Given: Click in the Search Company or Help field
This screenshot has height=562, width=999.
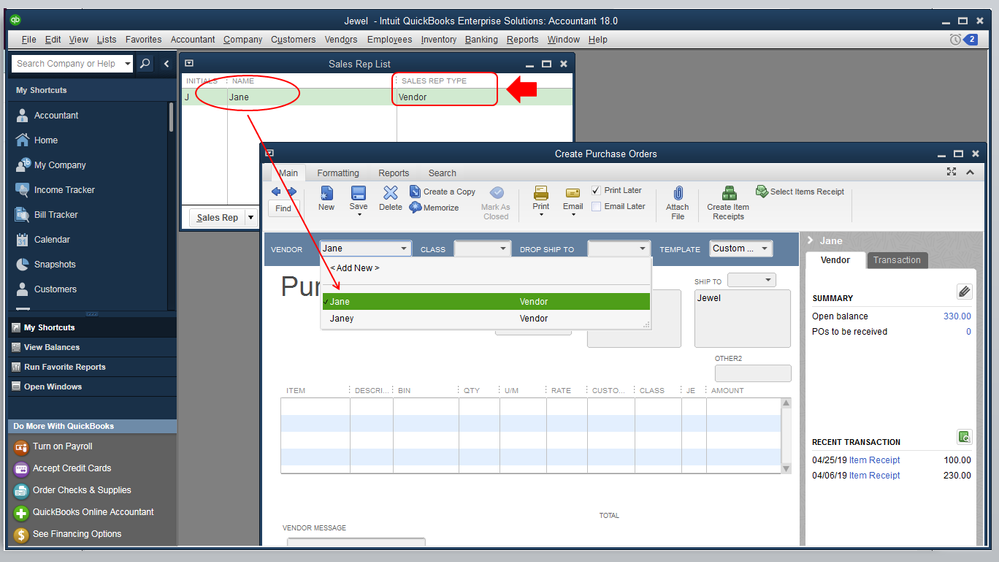Looking at the screenshot, I should 67,64.
